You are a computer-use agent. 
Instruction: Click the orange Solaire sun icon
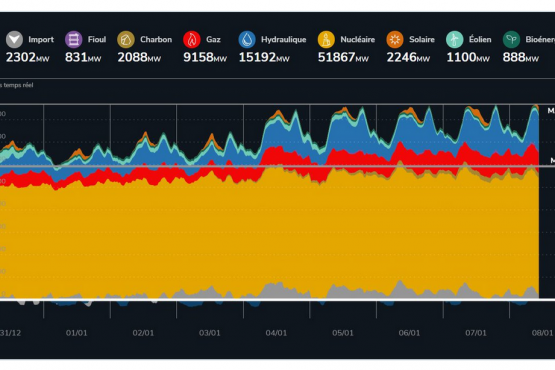[x=395, y=39]
